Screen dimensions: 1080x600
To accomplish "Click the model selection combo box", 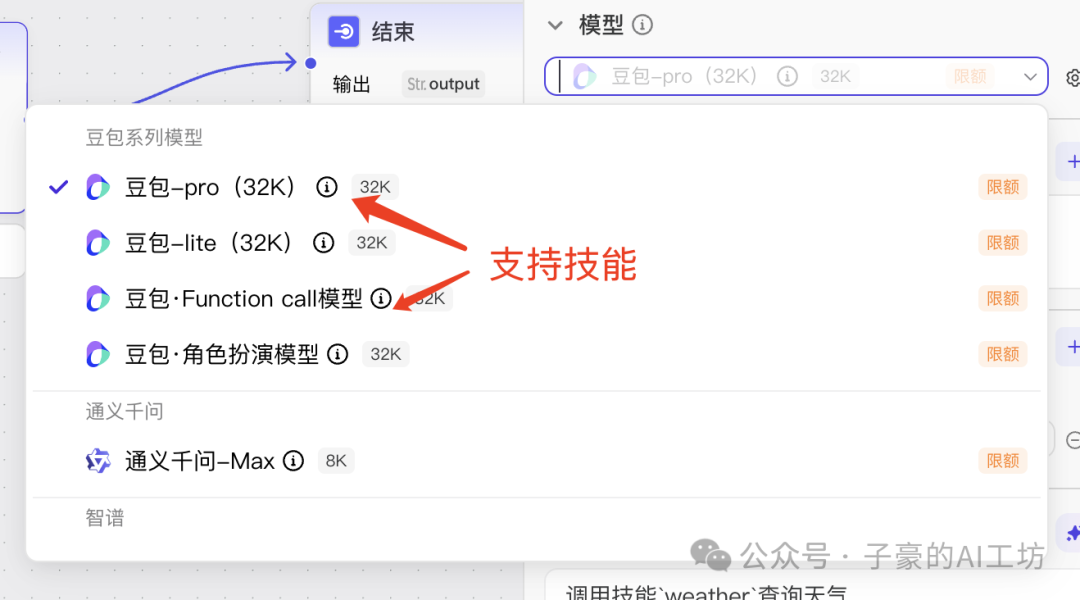I will [x=796, y=76].
